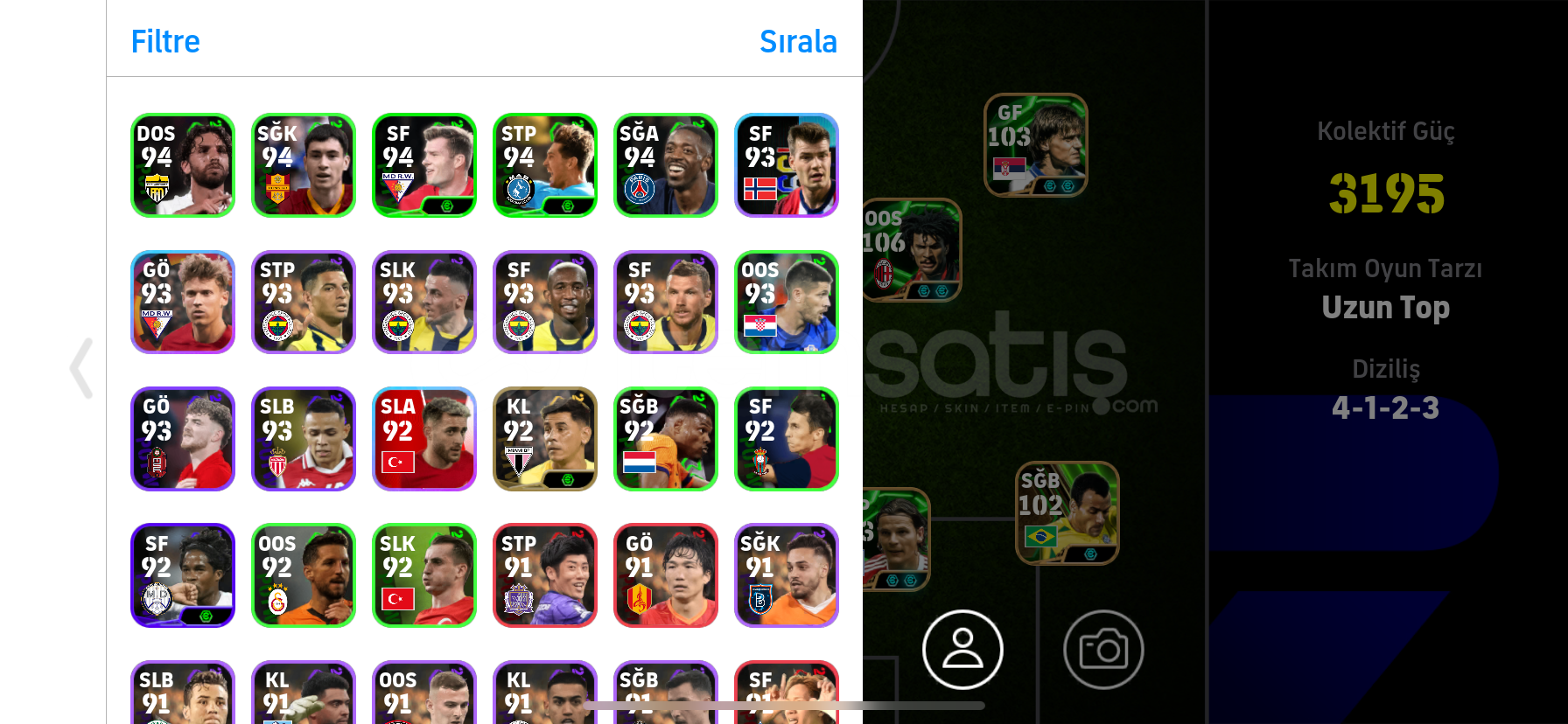Pick the SLA 92 Turkey flag card

pos(424,439)
